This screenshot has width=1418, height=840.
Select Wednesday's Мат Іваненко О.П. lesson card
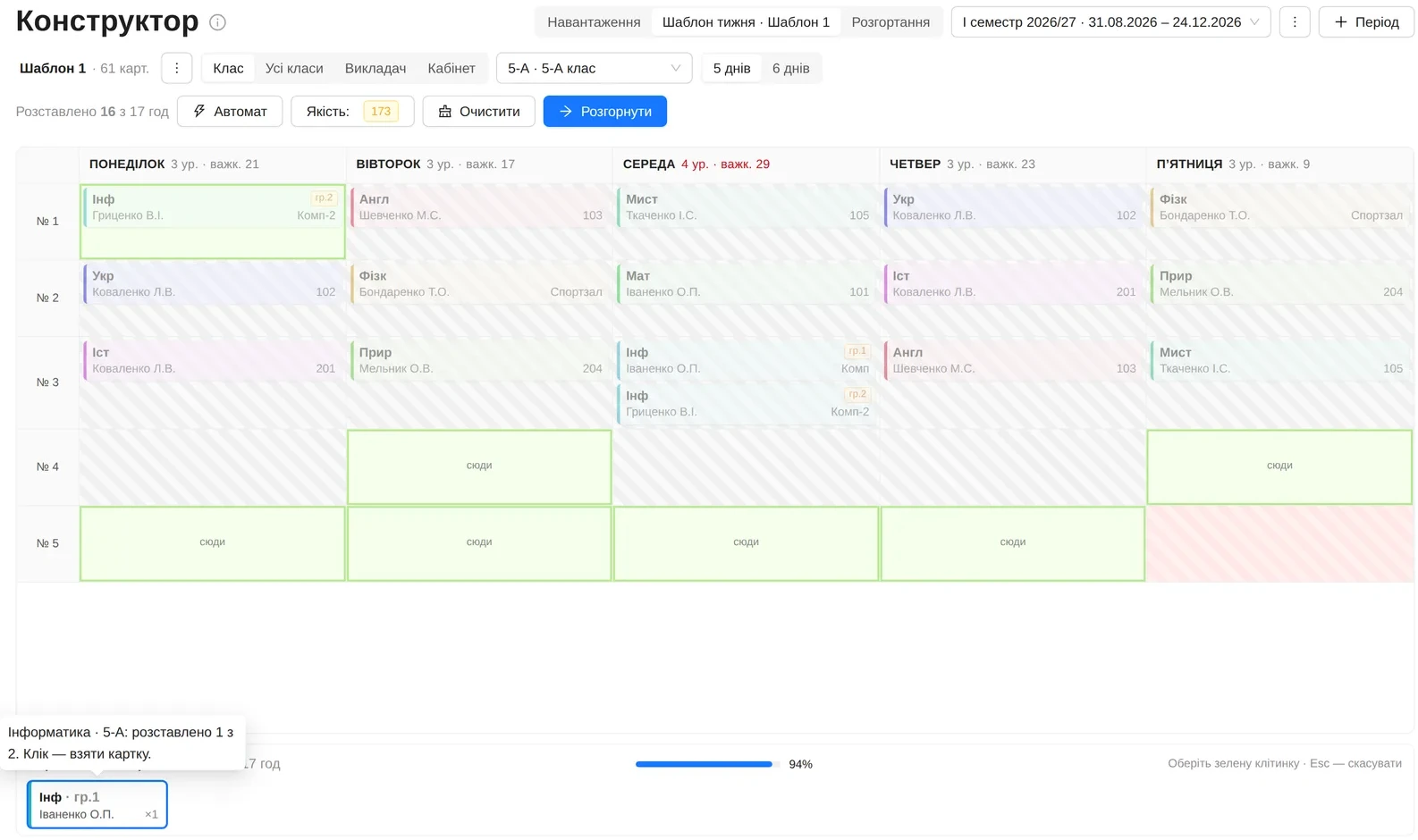[x=747, y=284]
